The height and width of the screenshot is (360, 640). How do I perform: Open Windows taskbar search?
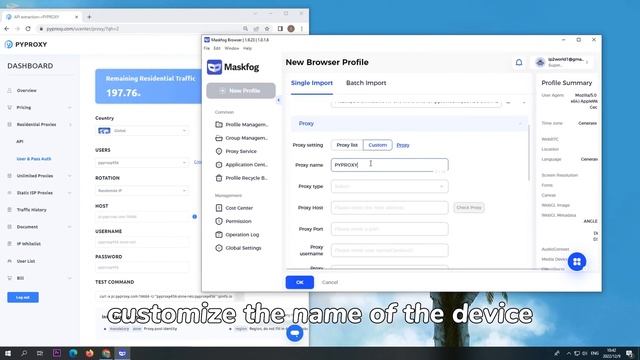coord(24,353)
